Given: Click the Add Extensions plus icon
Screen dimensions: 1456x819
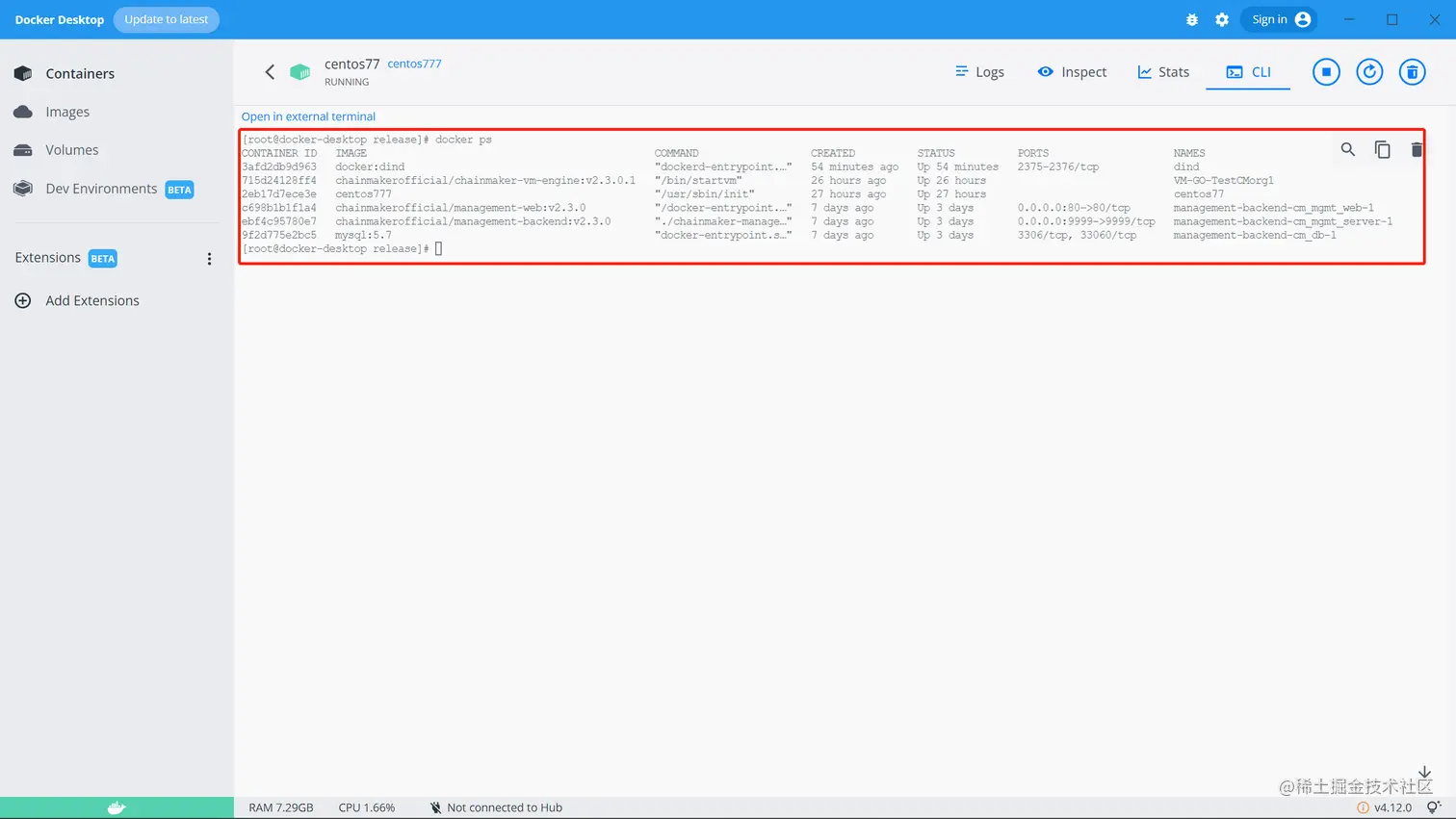Looking at the screenshot, I should click(23, 300).
